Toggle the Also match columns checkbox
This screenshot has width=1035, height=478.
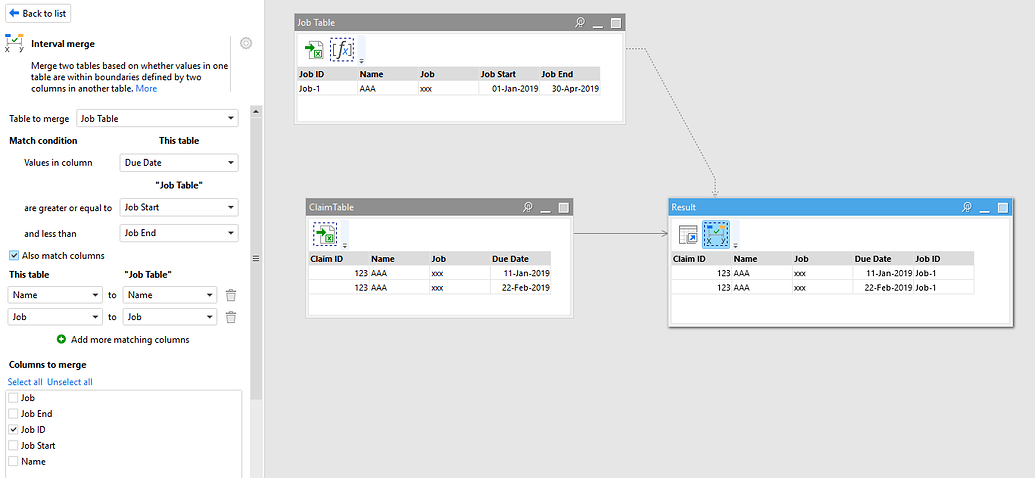point(14,256)
